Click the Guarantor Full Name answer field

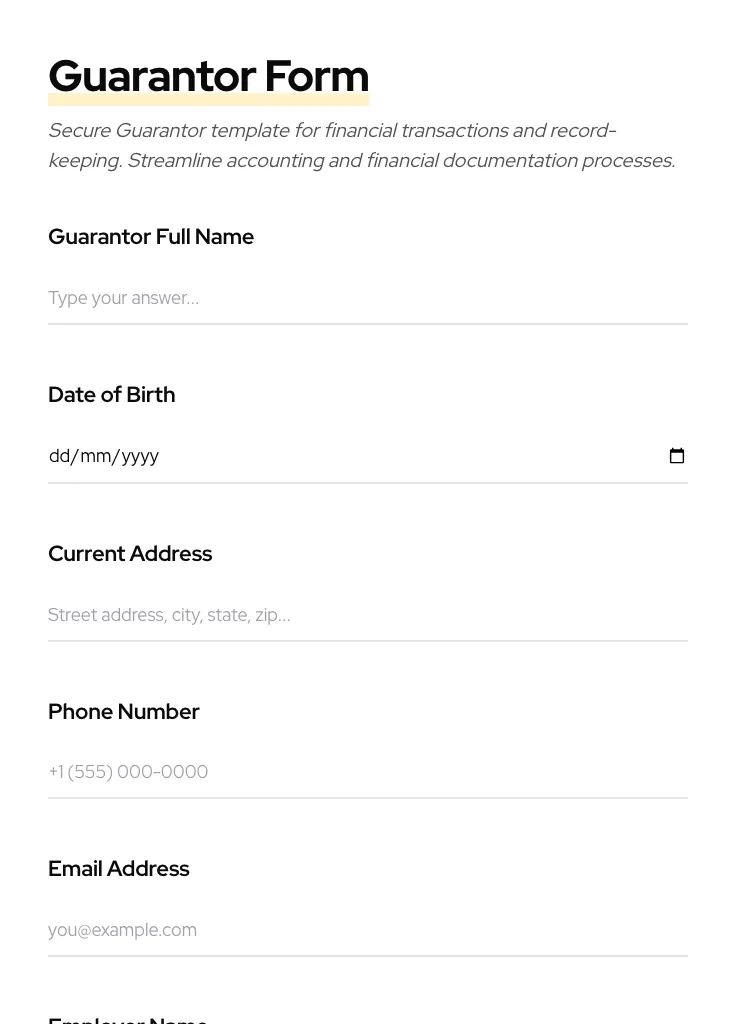point(367,298)
